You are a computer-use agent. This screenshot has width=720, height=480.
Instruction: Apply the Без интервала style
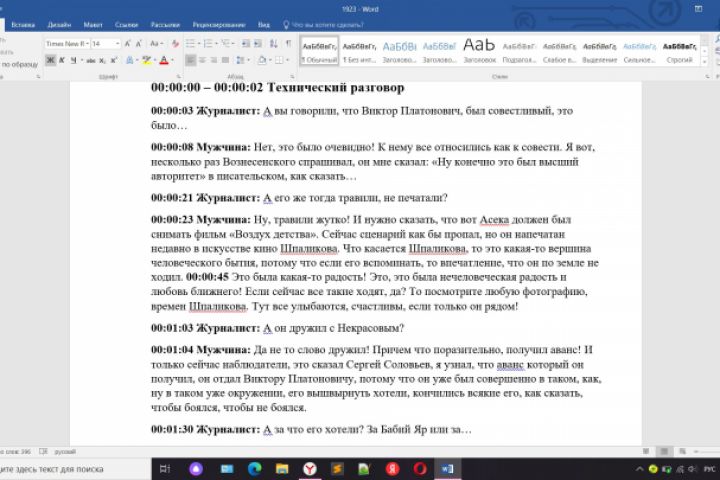coord(359,51)
